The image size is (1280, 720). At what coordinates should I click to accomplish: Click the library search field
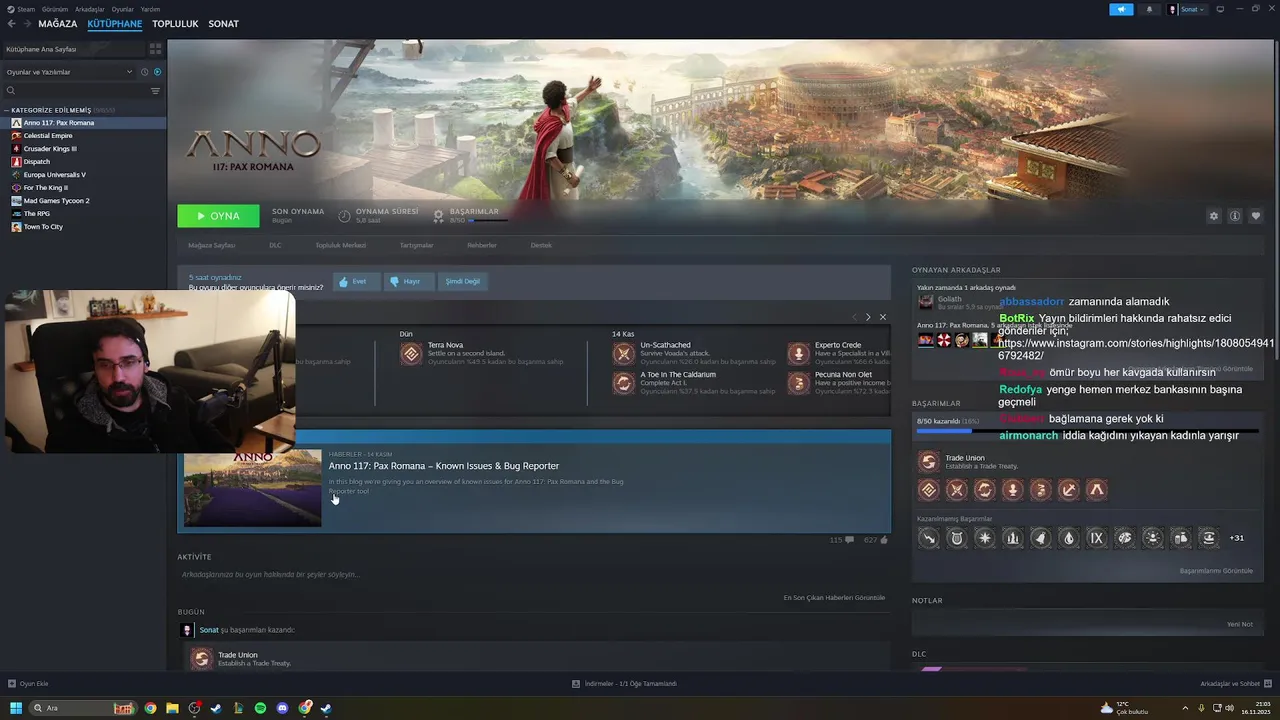tap(75, 91)
